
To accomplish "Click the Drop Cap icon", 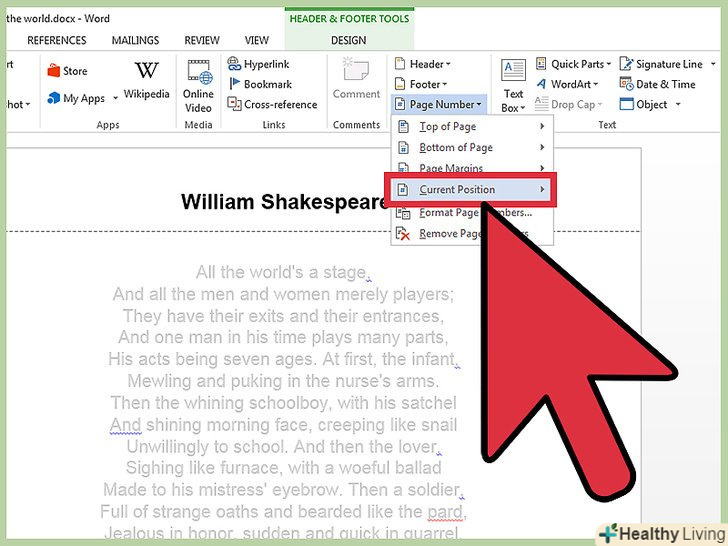I will 541,104.
